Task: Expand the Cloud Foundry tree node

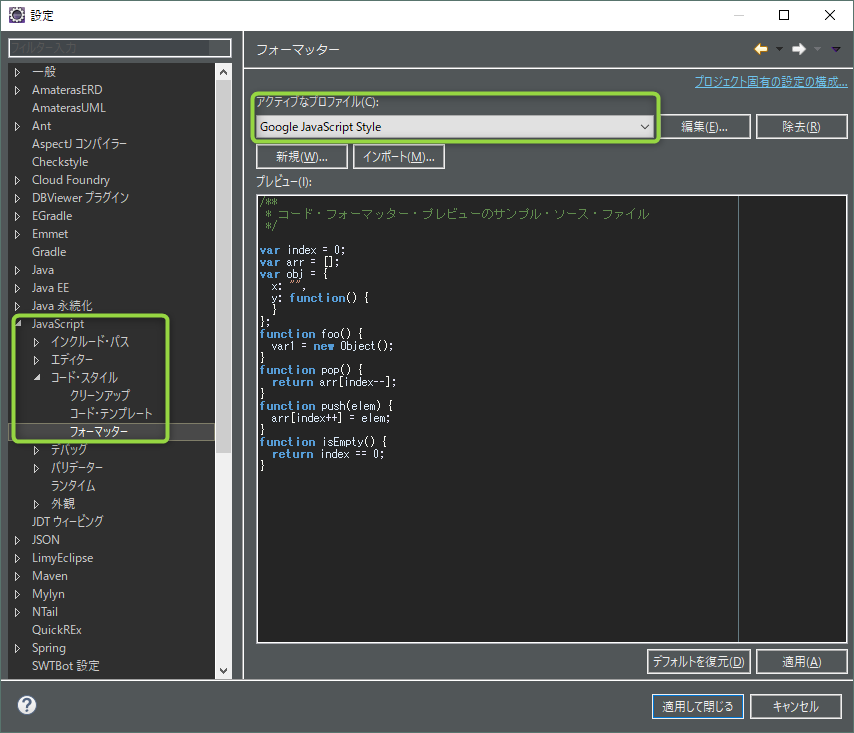Action: pos(17,180)
